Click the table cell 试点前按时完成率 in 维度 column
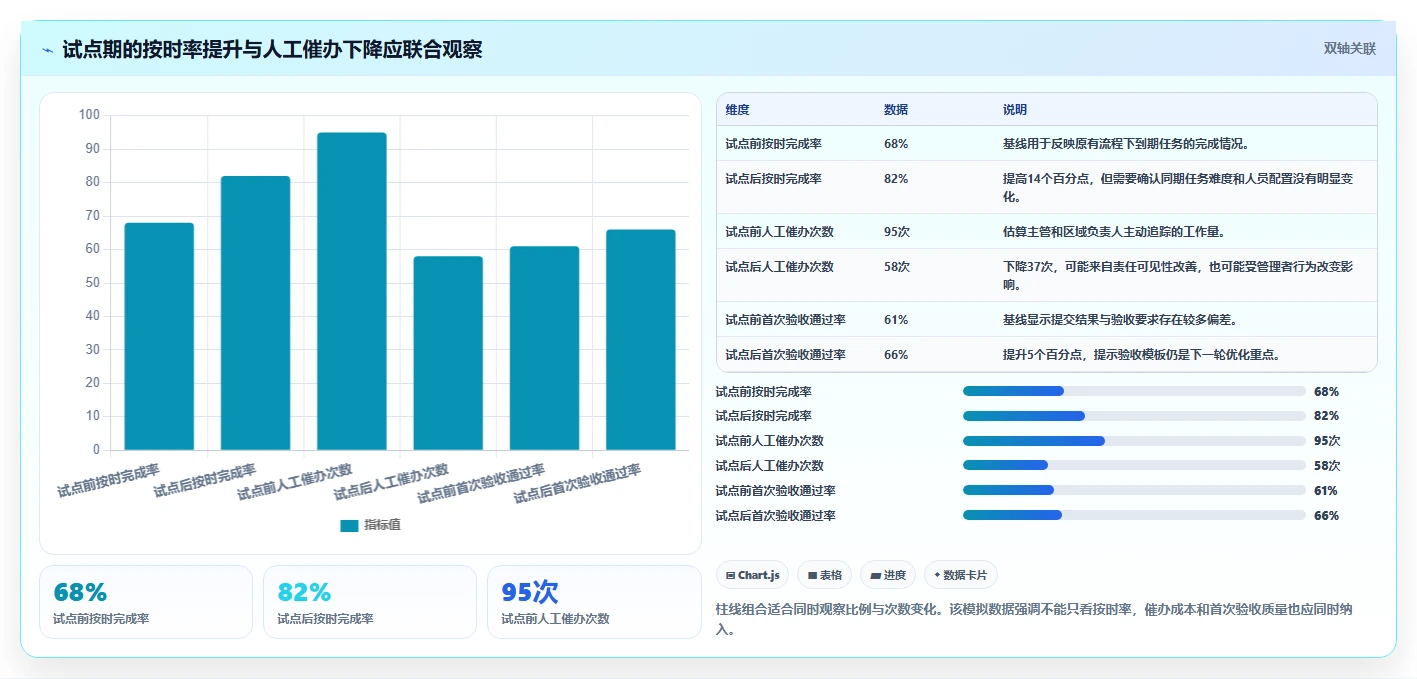 (x=774, y=143)
